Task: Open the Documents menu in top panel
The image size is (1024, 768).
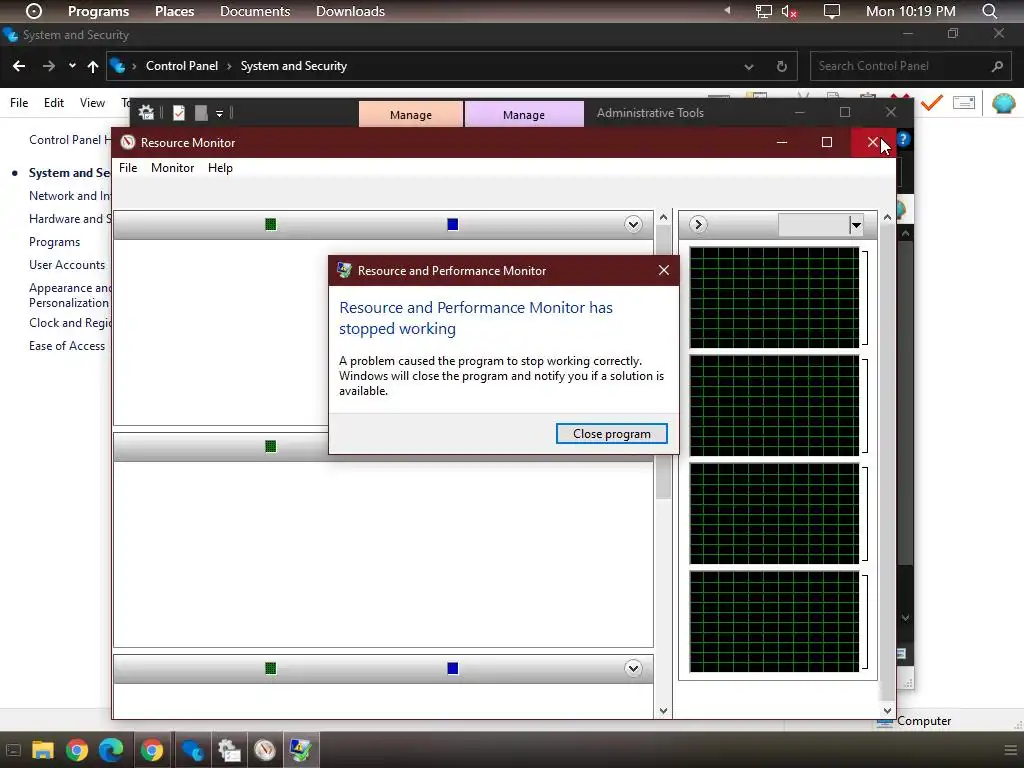Action: pyautogui.click(x=255, y=11)
